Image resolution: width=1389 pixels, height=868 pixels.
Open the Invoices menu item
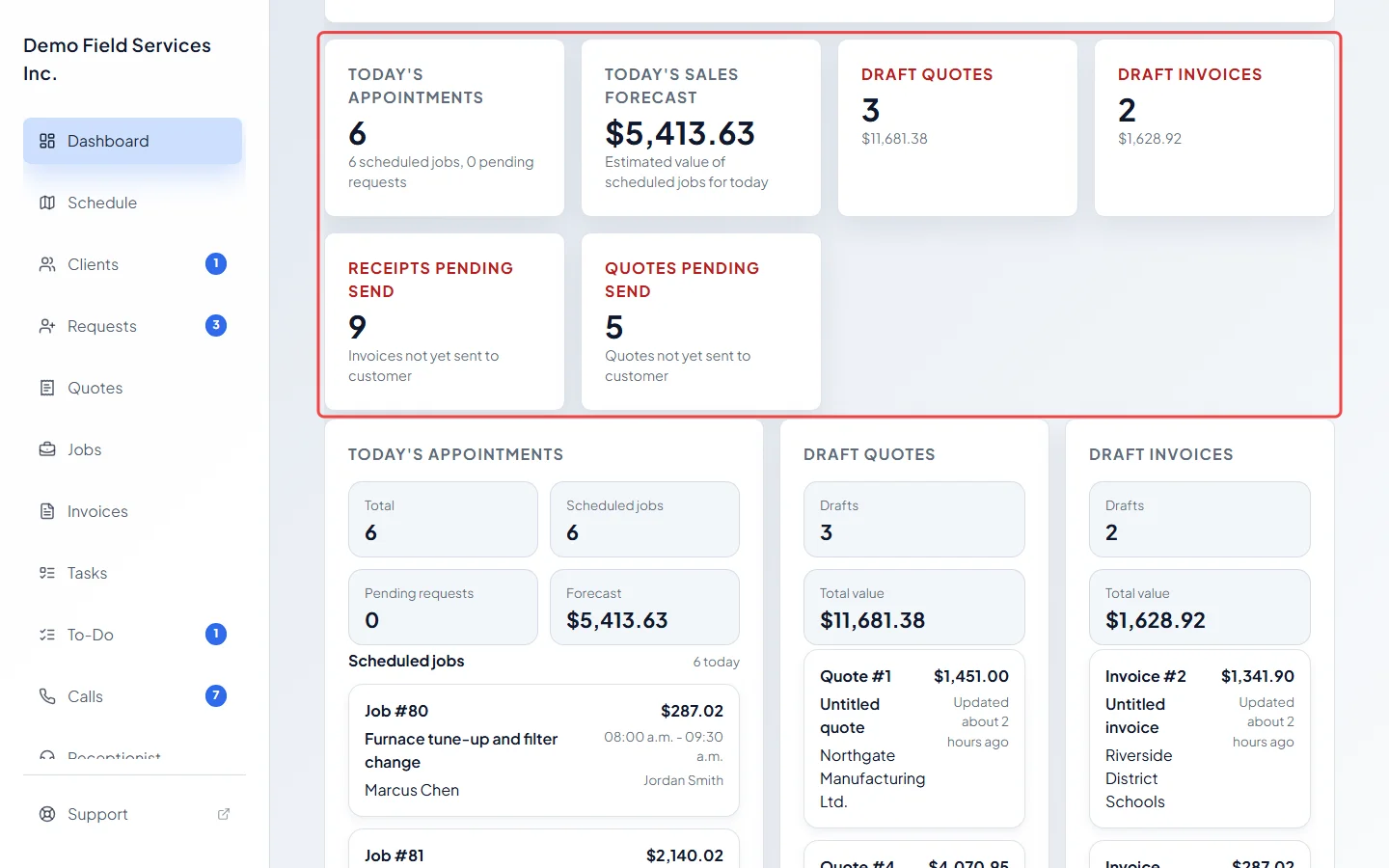click(133, 511)
